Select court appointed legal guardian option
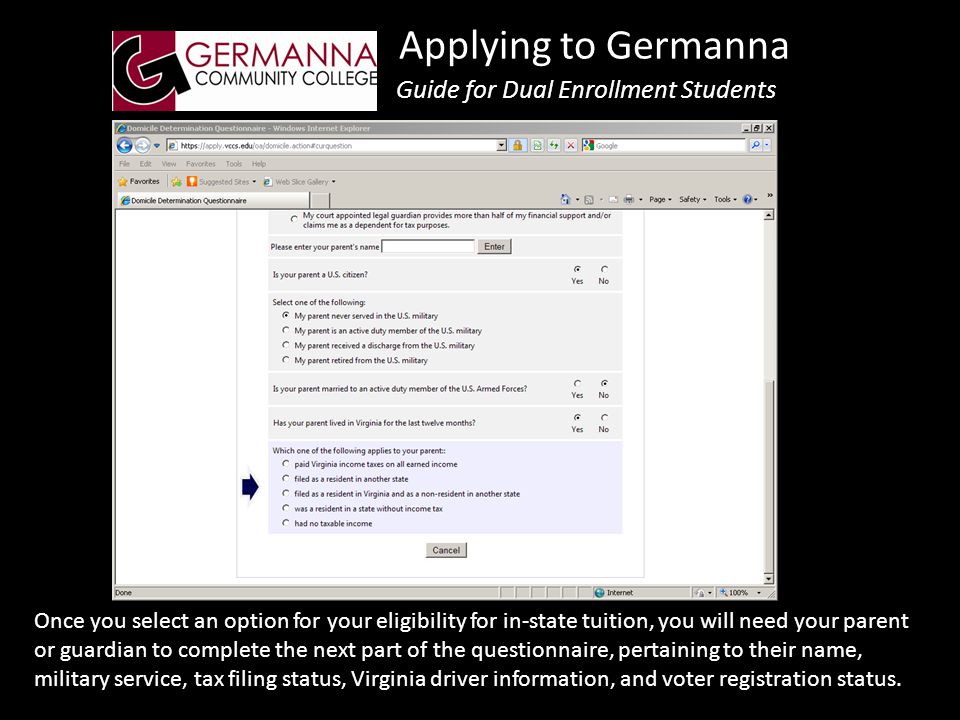 point(294,219)
